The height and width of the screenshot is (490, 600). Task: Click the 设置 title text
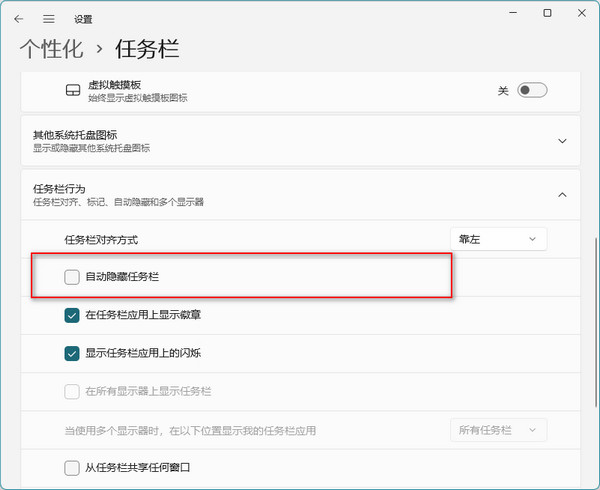tap(85, 19)
